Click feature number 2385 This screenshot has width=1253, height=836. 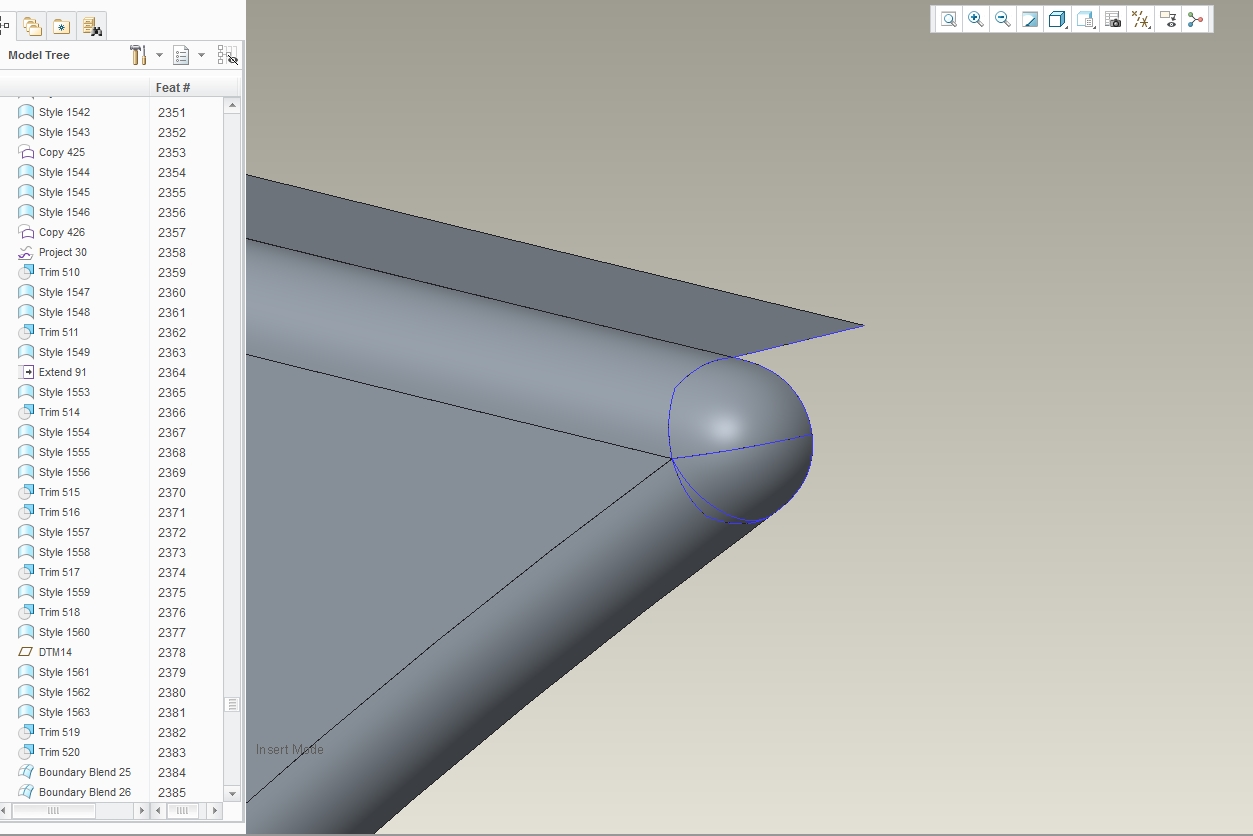click(172, 792)
